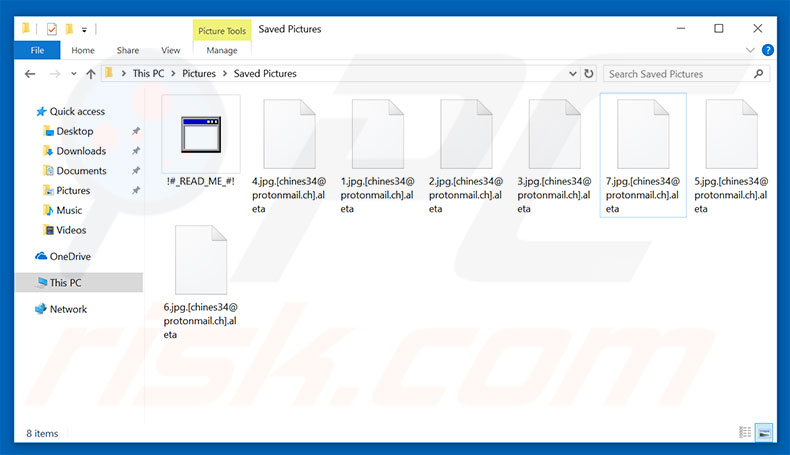
Task: Click the New folder quick access toolbar icon
Action: pos(69,29)
